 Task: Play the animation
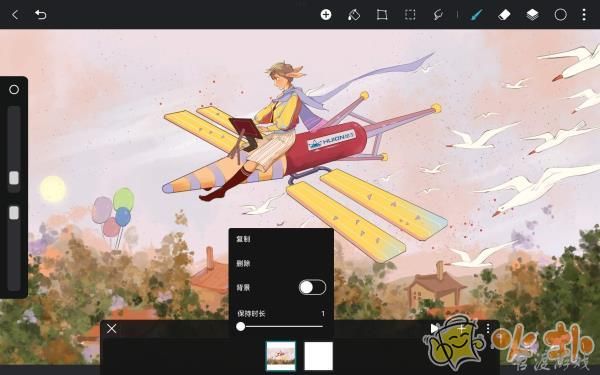pyautogui.click(x=434, y=328)
